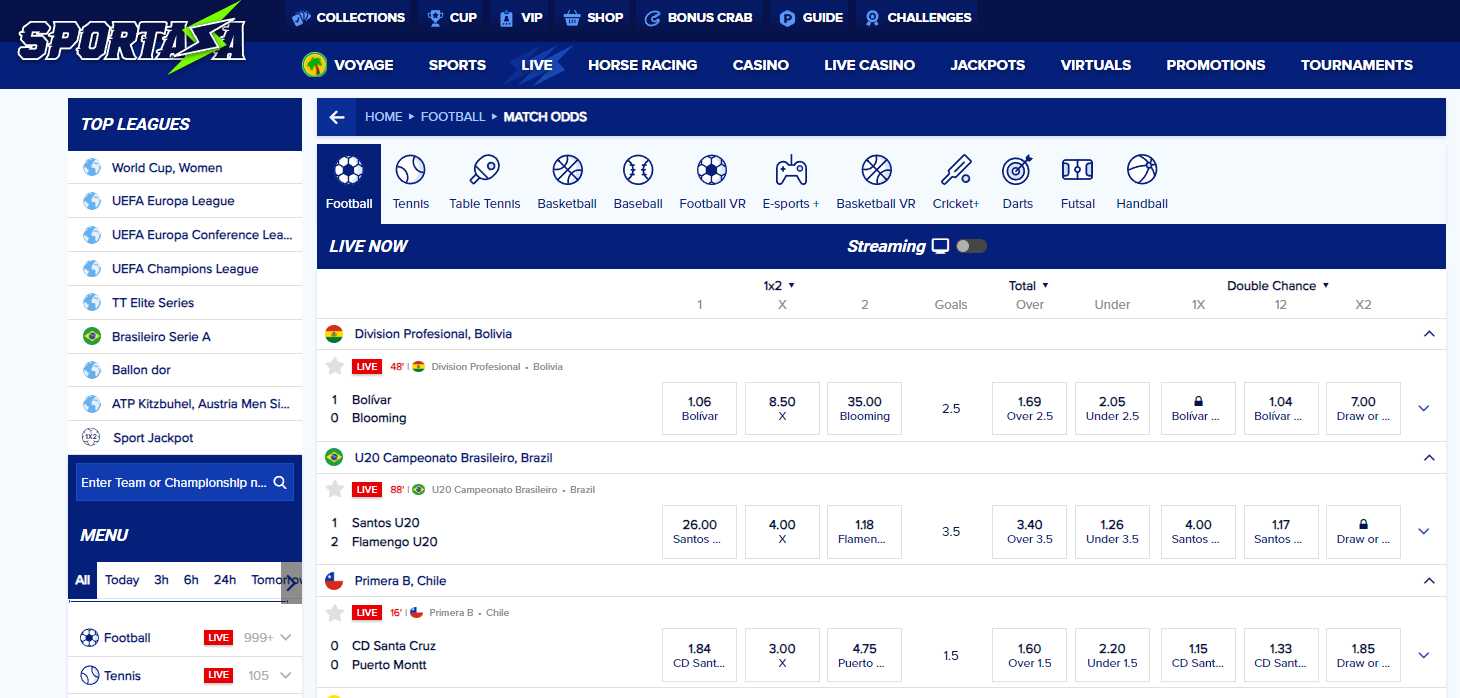Open the LIVE CASINO menu item

[x=869, y=64]
